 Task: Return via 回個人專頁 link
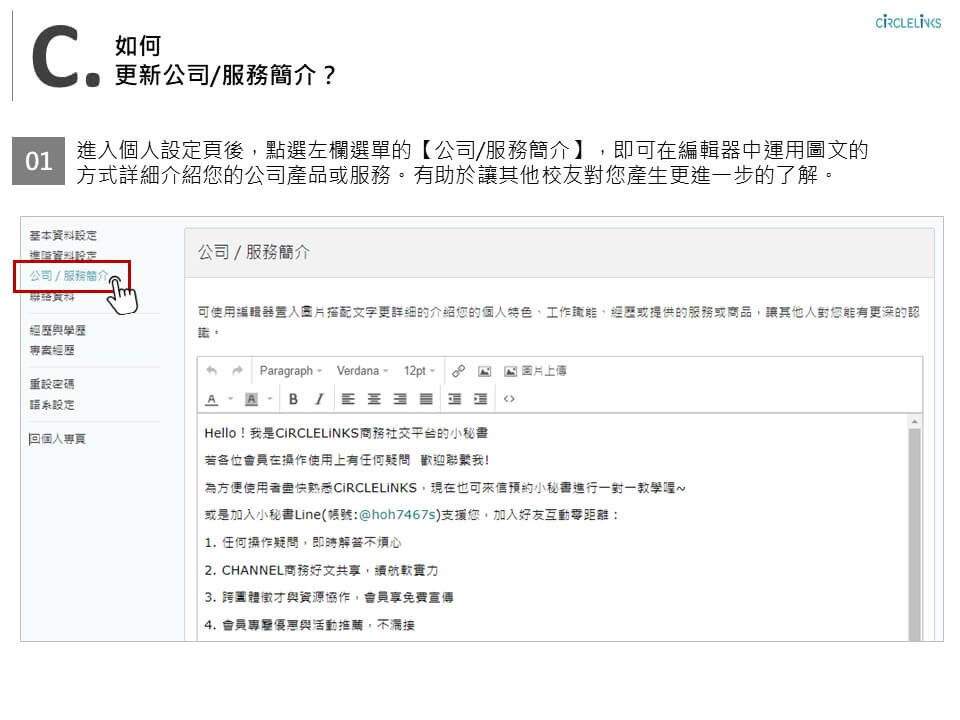coord(57,439)
